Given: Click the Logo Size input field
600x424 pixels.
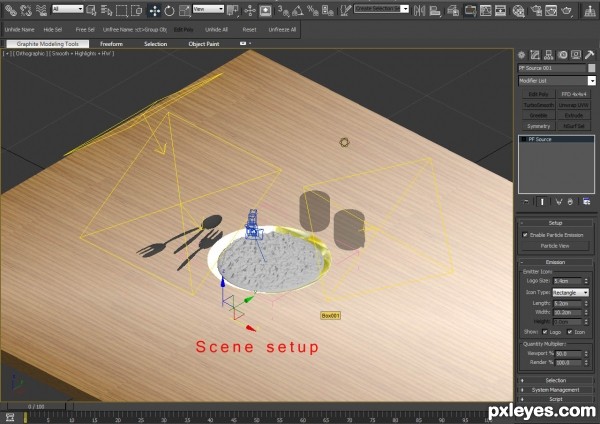Looking at the screenshot, I should coord(567,281).
